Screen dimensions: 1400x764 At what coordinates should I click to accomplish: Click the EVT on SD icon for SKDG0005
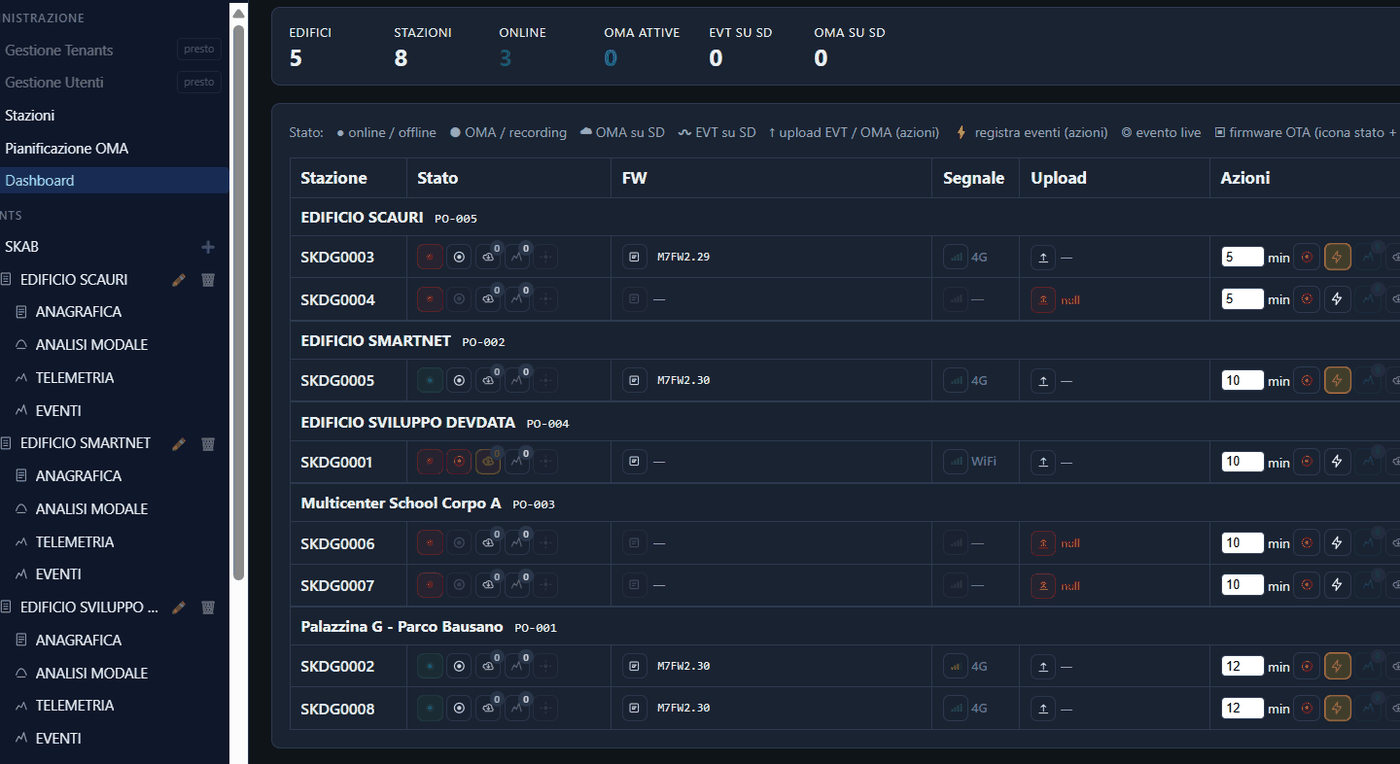pos(517,380)
